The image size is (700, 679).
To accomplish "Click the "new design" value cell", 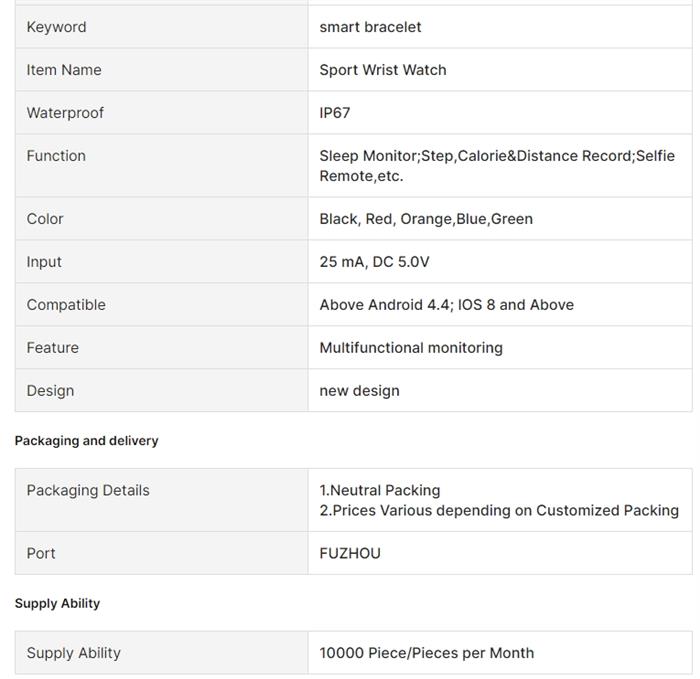I will [359, 391].
